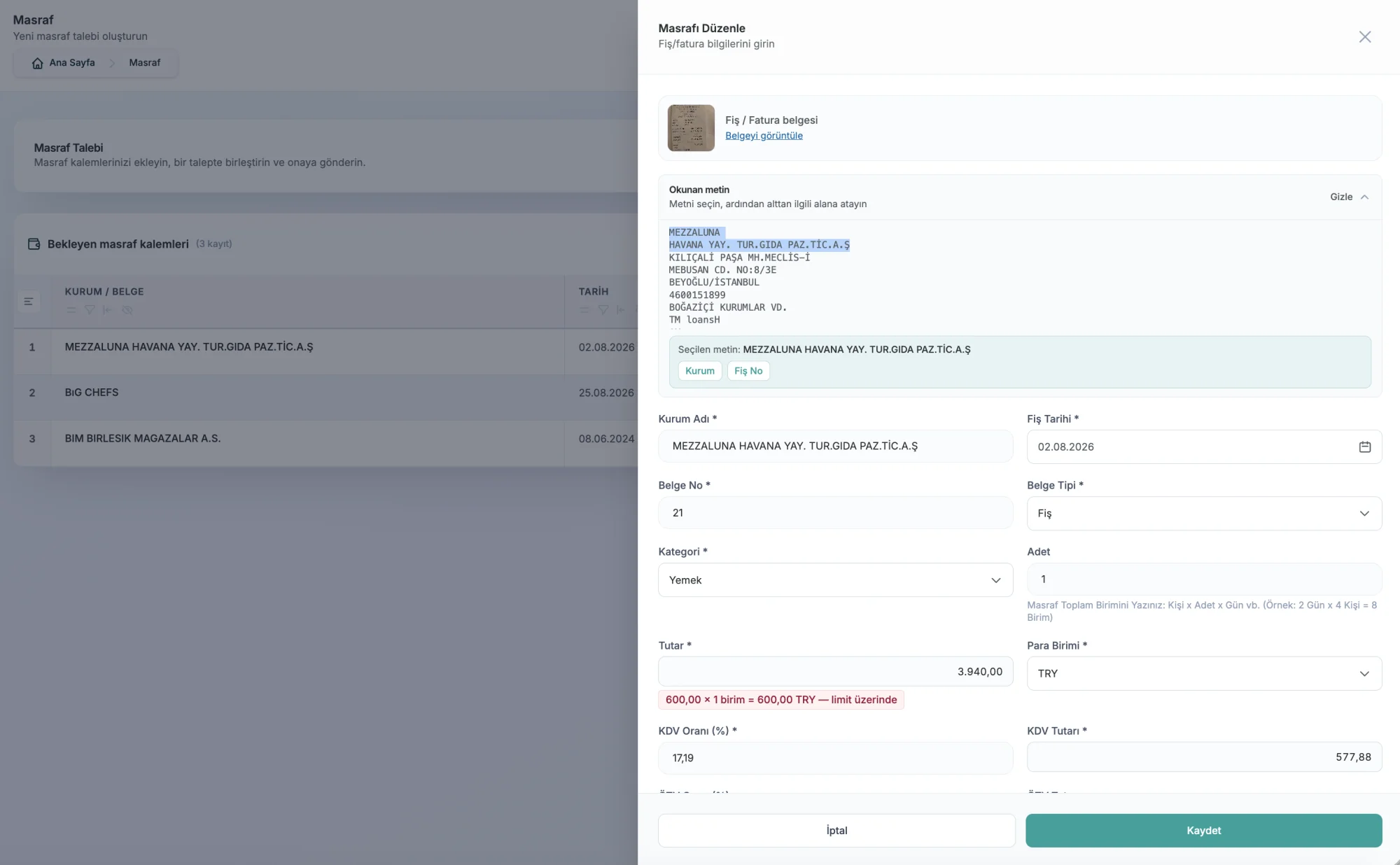Click the sort icon under TARİH
Viewport: 1400px width, 865px height.
[584, 310]
